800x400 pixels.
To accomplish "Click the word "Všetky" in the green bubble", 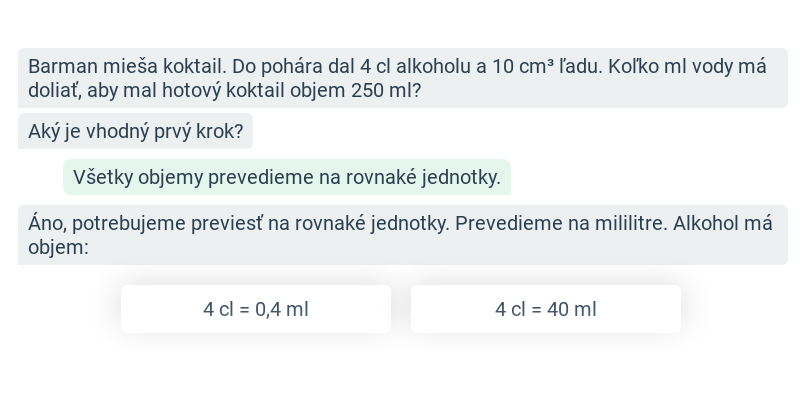I will click(x=103, y=178).
